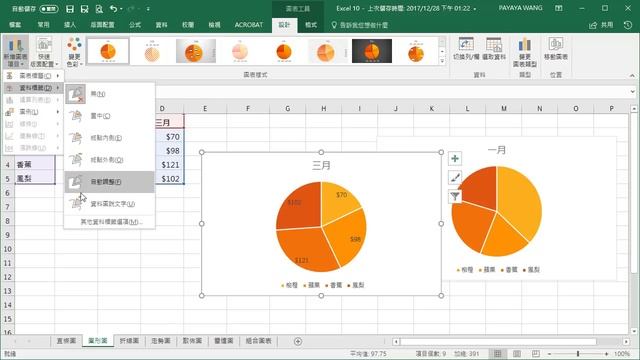Screen dimensions: 640x360
Task: Click Select Data (選取資料) icon
Action: tap(494, 49)
